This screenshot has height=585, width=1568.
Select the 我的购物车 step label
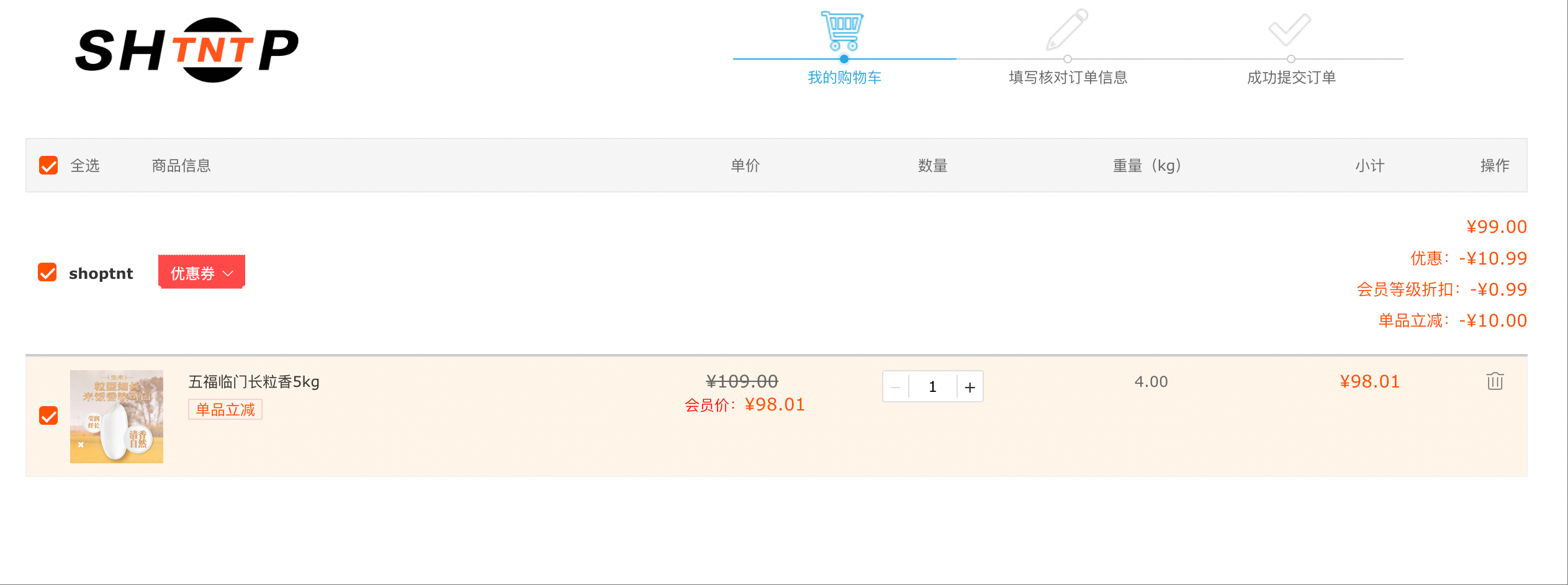(844, 77)
